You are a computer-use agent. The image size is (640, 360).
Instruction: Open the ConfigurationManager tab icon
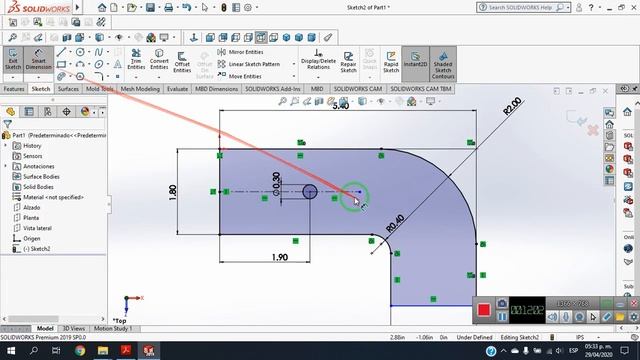(x=48, y=111)
